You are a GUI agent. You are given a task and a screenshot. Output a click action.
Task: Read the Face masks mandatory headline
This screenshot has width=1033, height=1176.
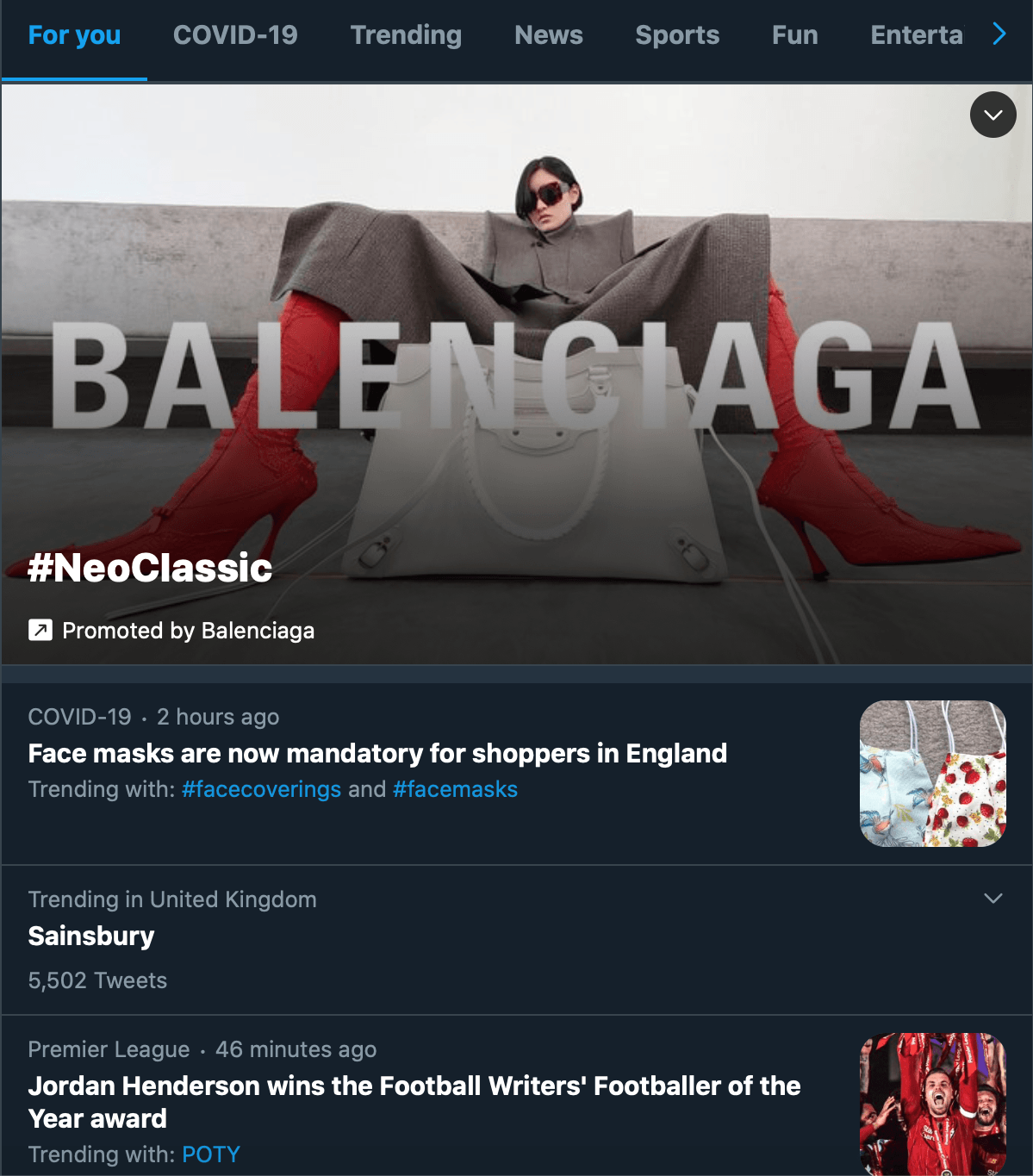pyautogui.click(x=377, y=754)
